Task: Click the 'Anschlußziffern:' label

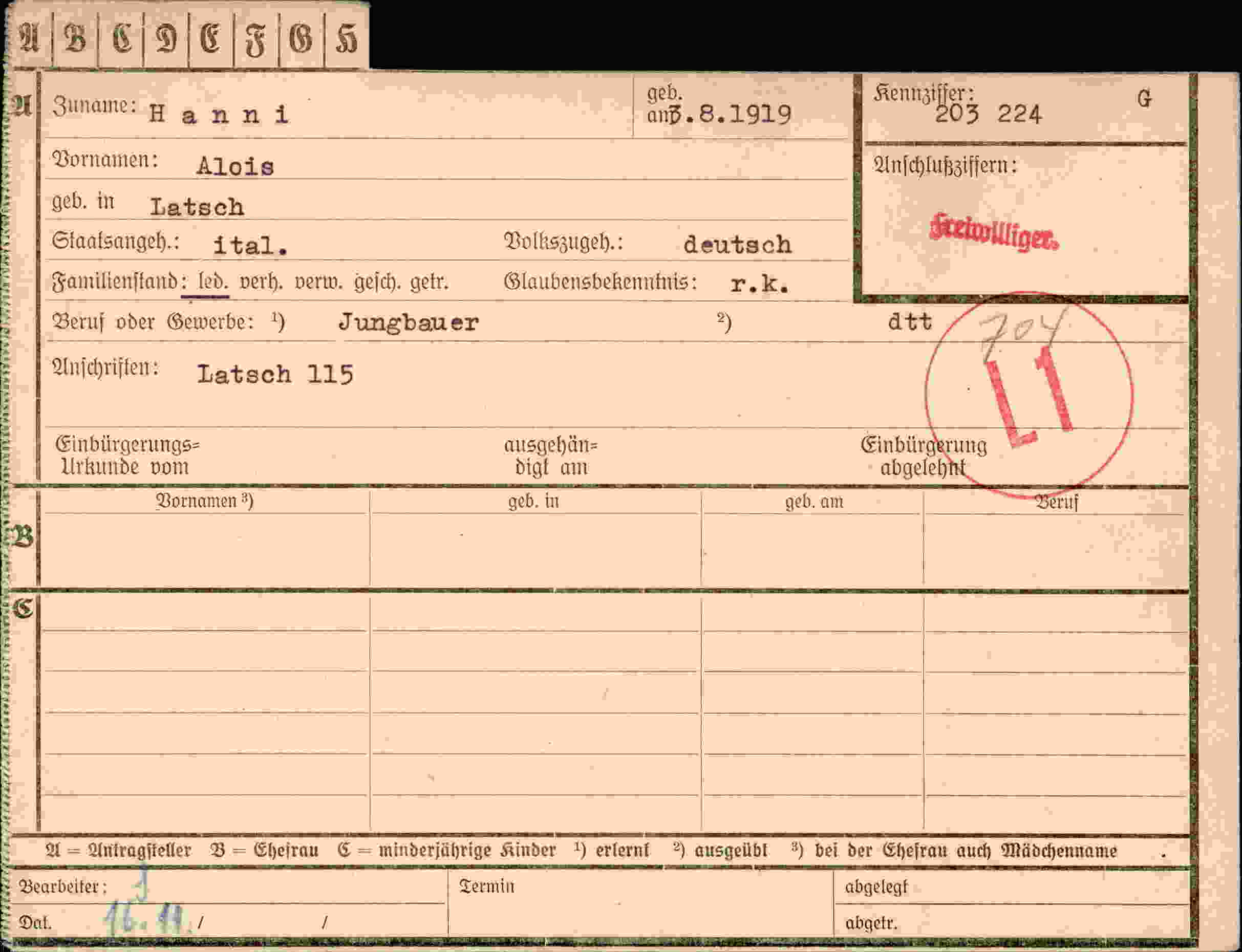Action: [x=946, y=165]
